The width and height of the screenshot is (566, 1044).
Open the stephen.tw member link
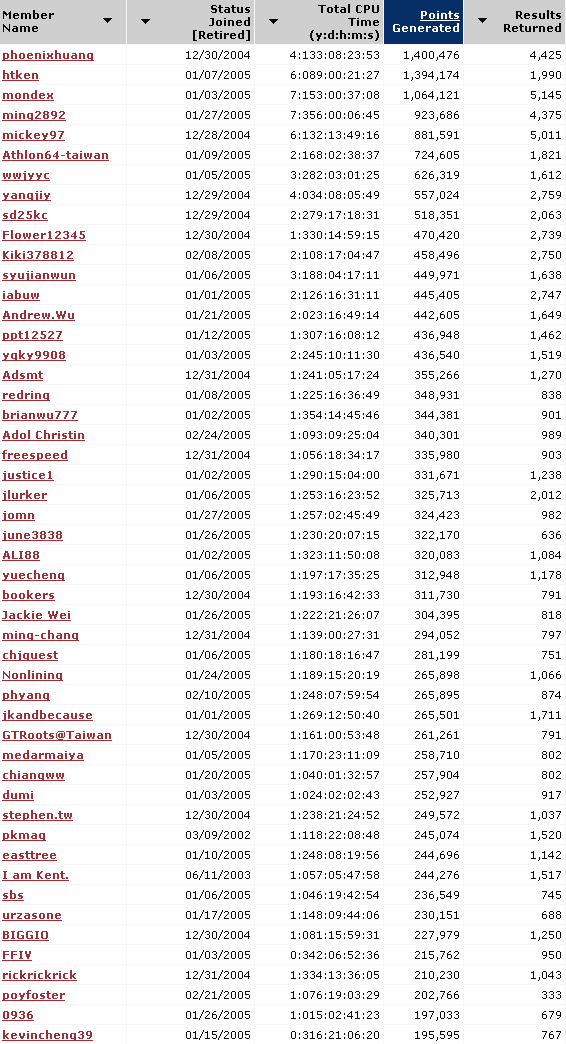tap(37, 815)
